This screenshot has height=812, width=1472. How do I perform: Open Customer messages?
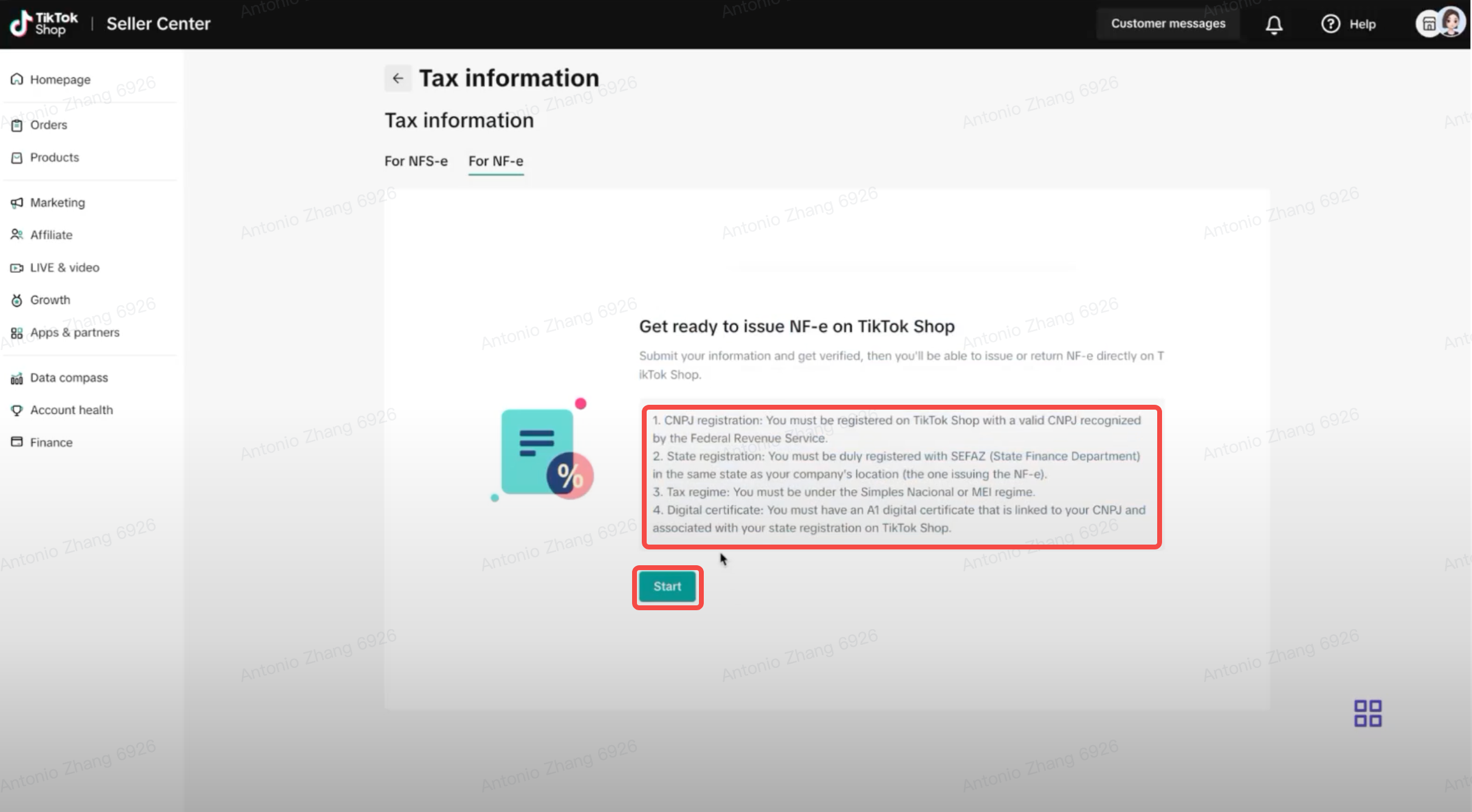[1168, 24]
